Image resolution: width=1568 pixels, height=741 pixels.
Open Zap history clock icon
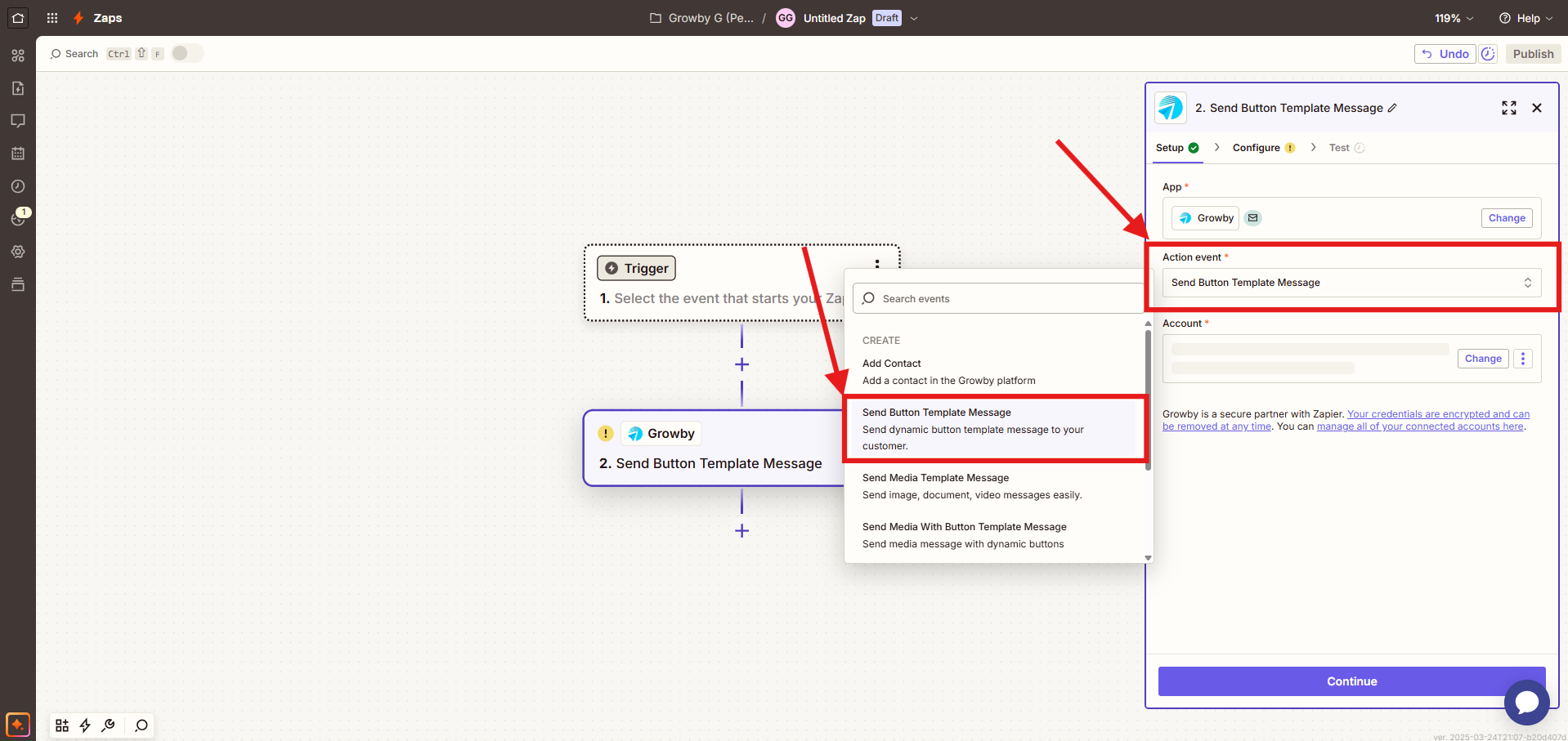[18, 186]
